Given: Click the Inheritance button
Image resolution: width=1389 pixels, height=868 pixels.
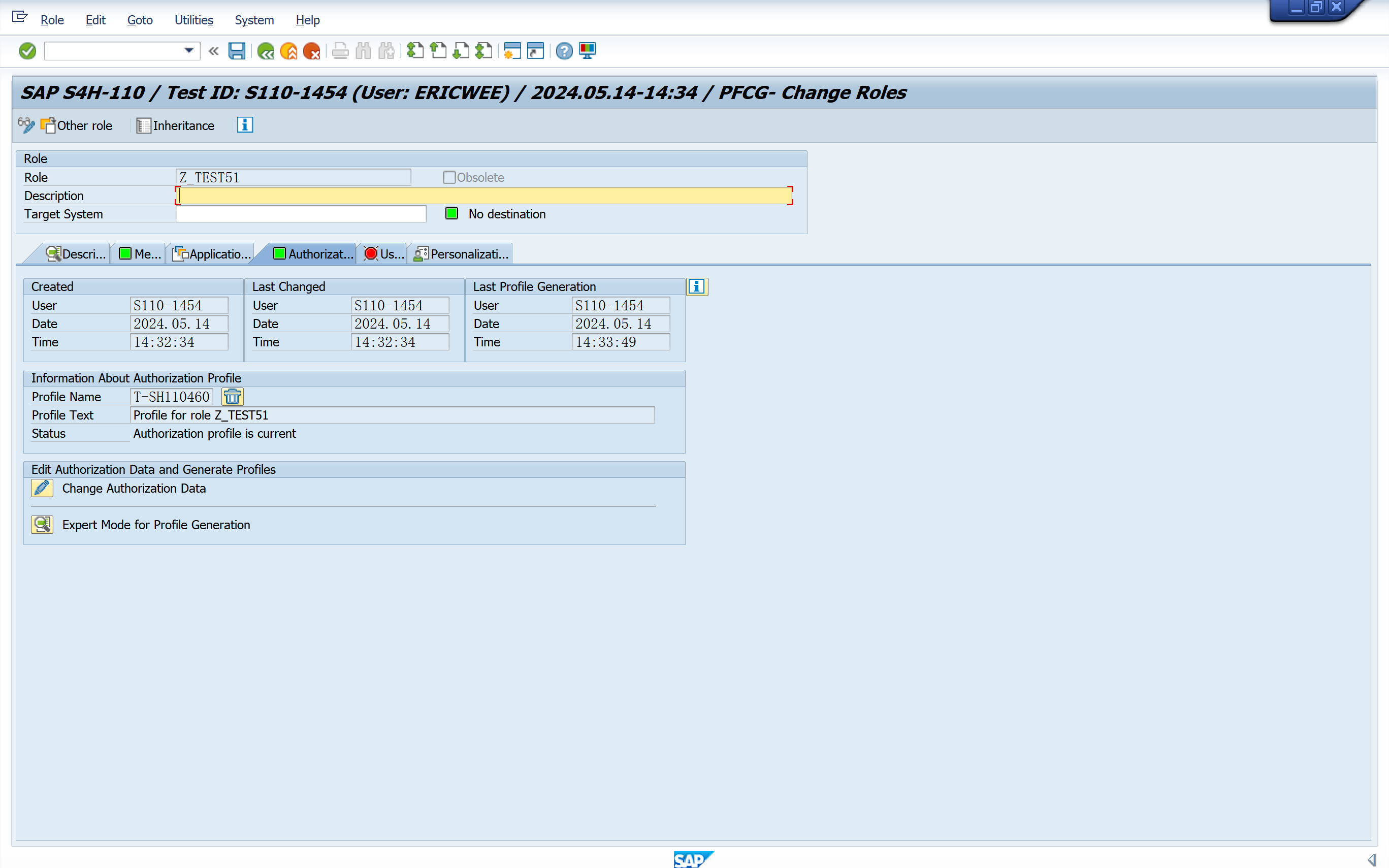Looking at the screenshot, I should [176, 125].
